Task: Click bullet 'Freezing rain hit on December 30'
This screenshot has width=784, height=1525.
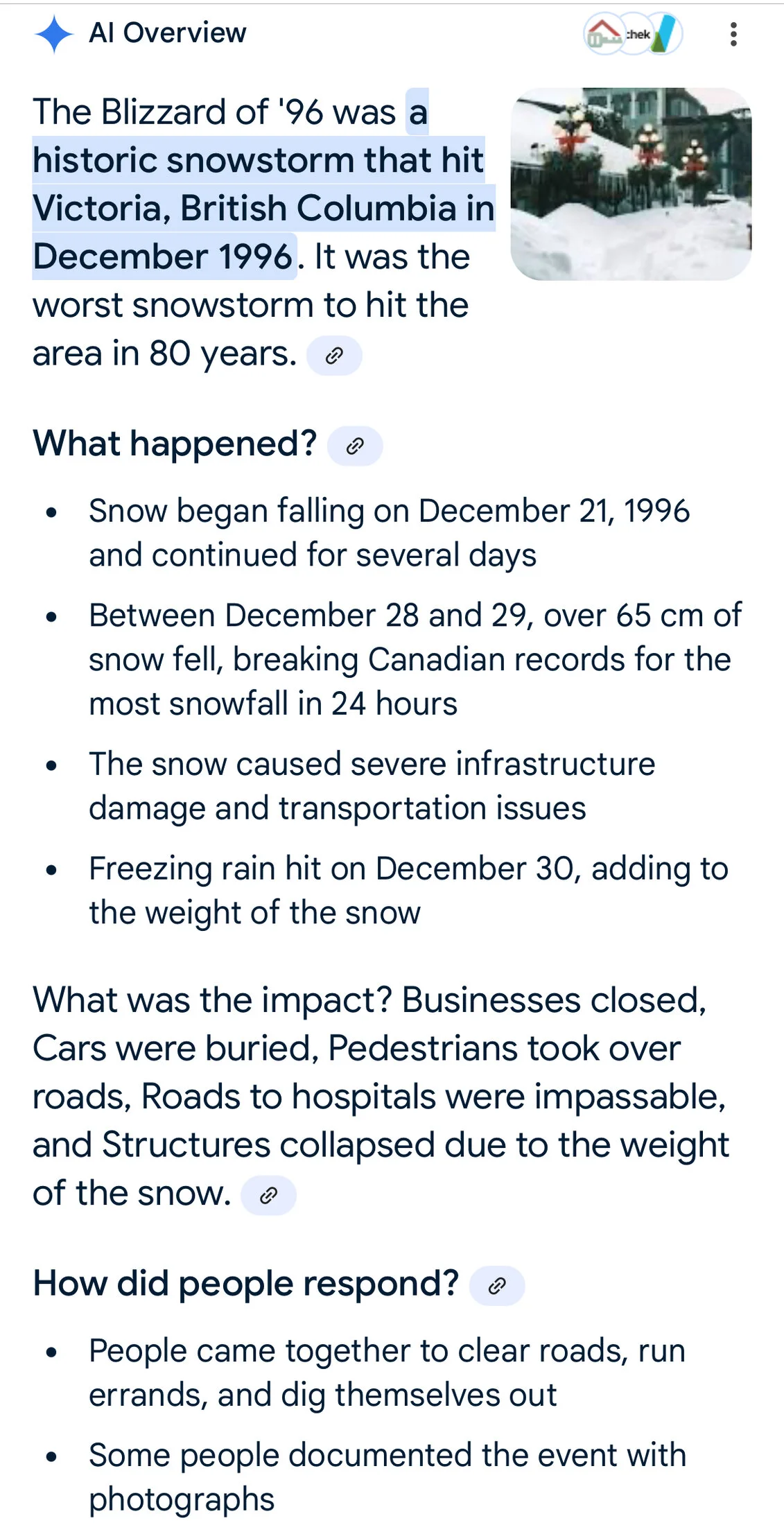Action: tap(408, 890)
